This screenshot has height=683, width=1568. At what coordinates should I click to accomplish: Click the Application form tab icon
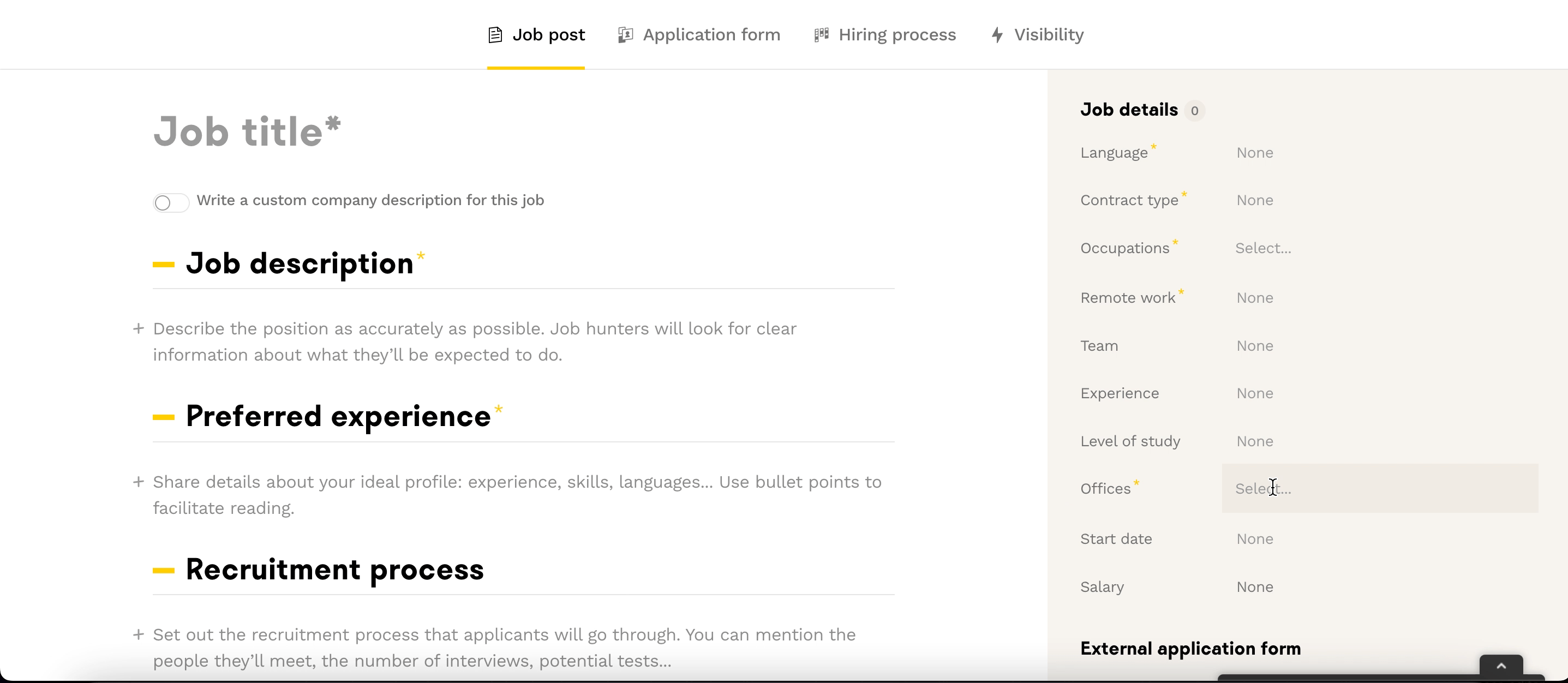pyautogui.click(x=625, y=35)
